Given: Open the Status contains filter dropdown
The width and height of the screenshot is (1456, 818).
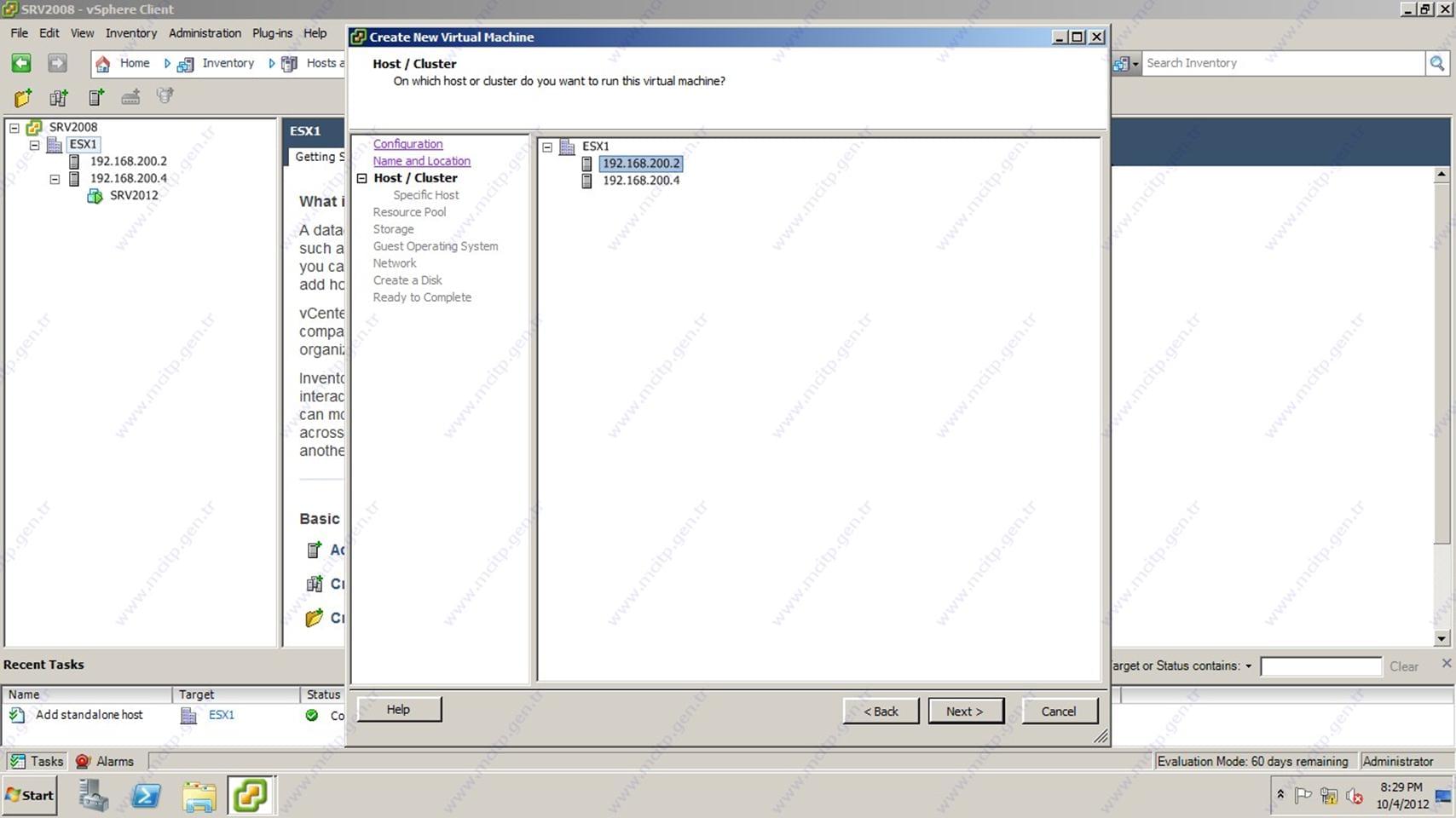Looking at the screenshot, I should pyautogui.click(x=1249, y=666).
